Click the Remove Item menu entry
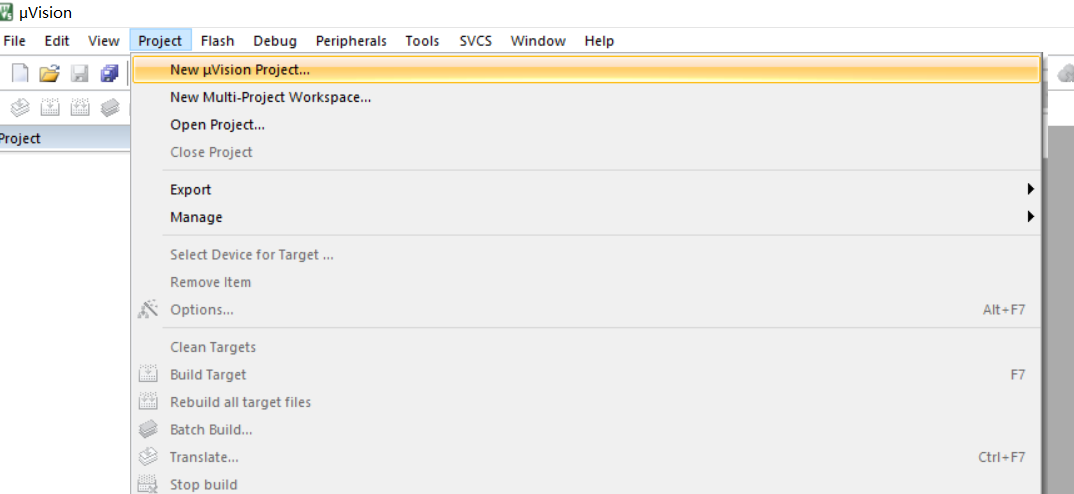 (586, 282)
